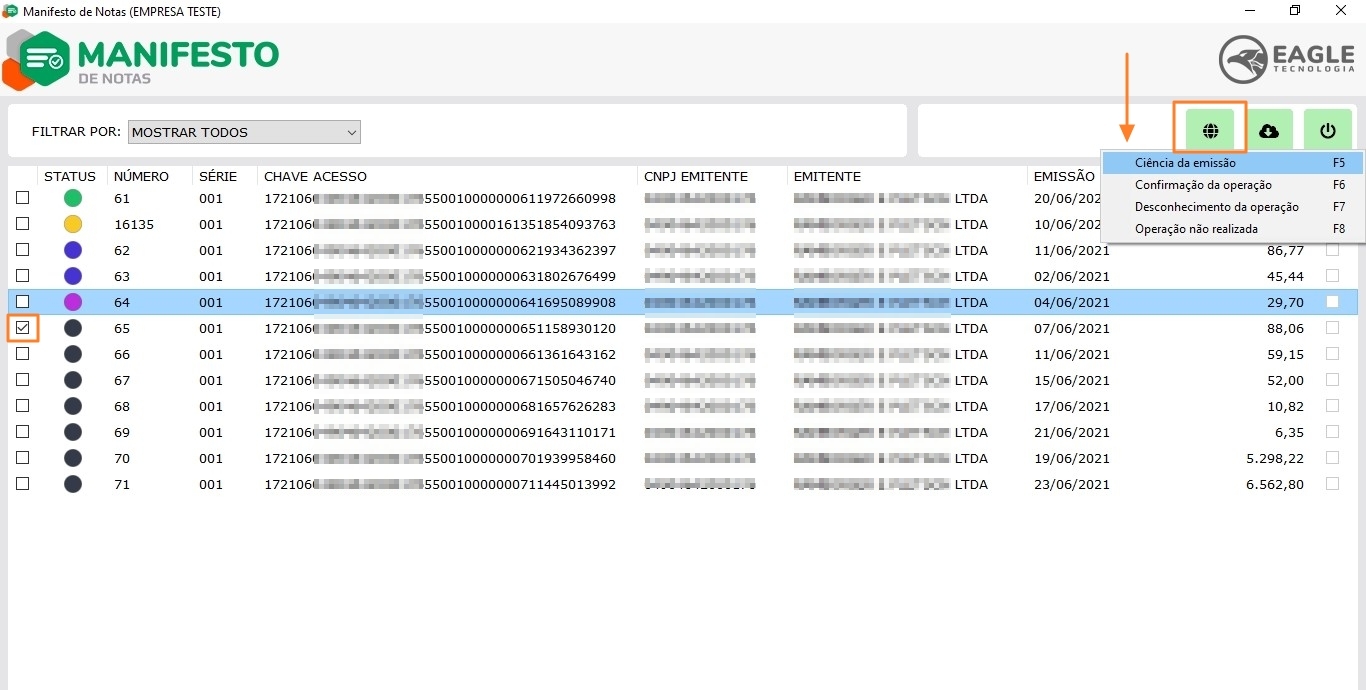
Task: Click the Manifesto de Notas logo
Action: tap(142, 60)
